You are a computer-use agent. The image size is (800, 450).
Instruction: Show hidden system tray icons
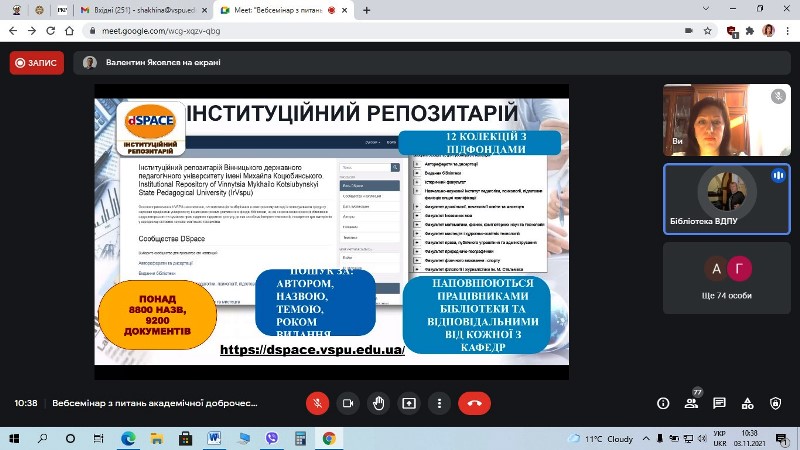646,438
